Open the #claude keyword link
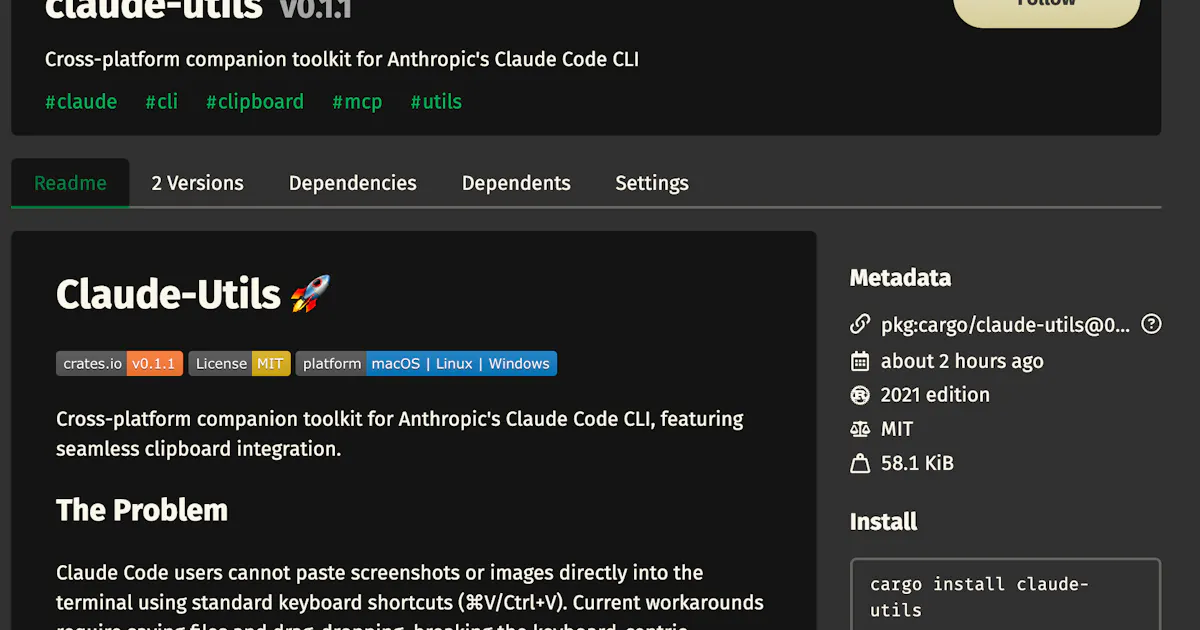Viewport: 1200px width, 630px height. click(81, 102)
